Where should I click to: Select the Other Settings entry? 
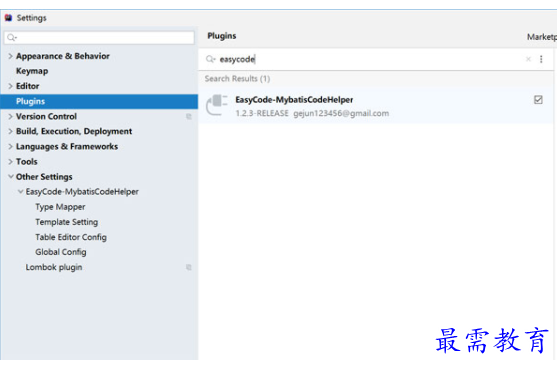pos(44,177)
